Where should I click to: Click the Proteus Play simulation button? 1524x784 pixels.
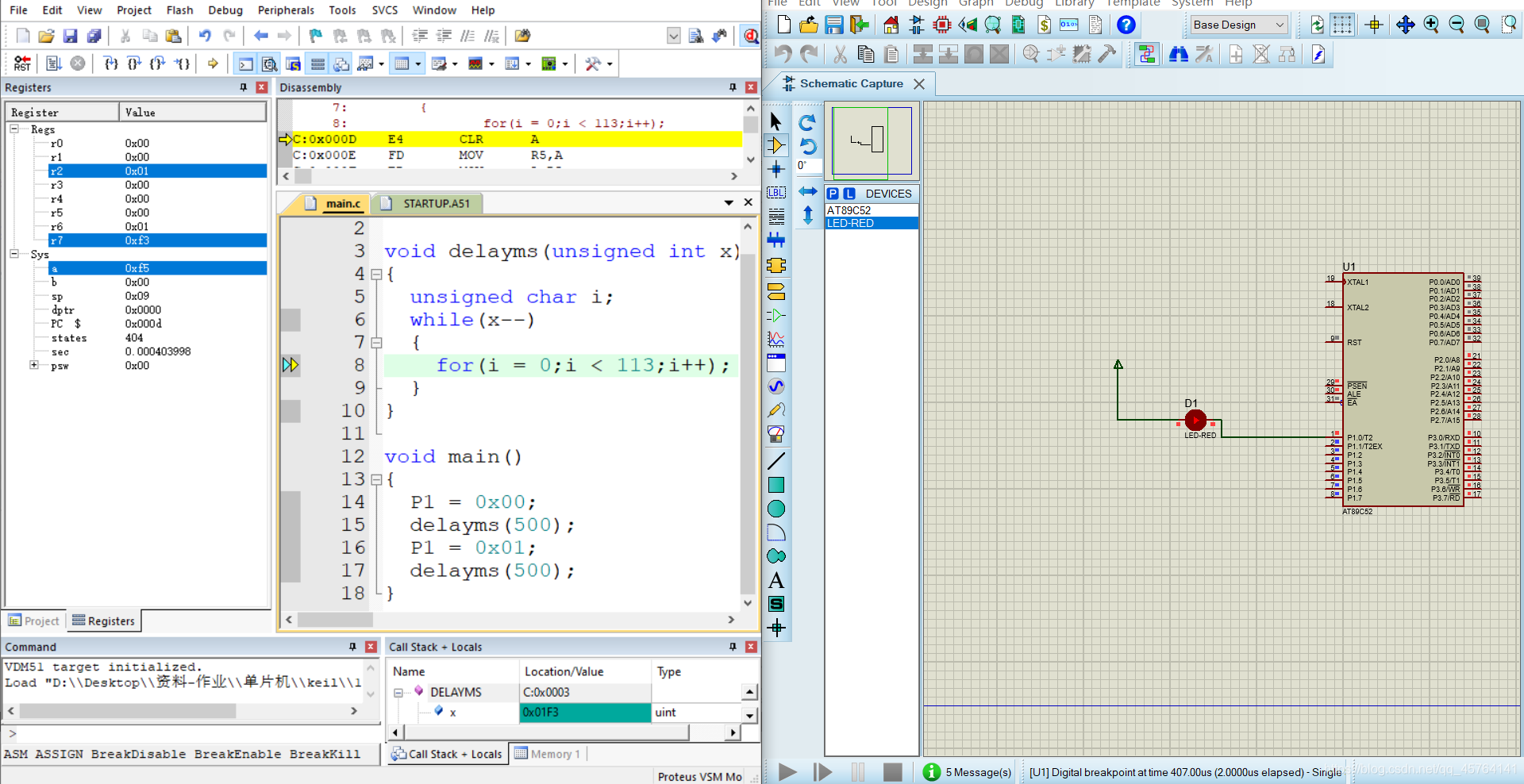(787, 772)
